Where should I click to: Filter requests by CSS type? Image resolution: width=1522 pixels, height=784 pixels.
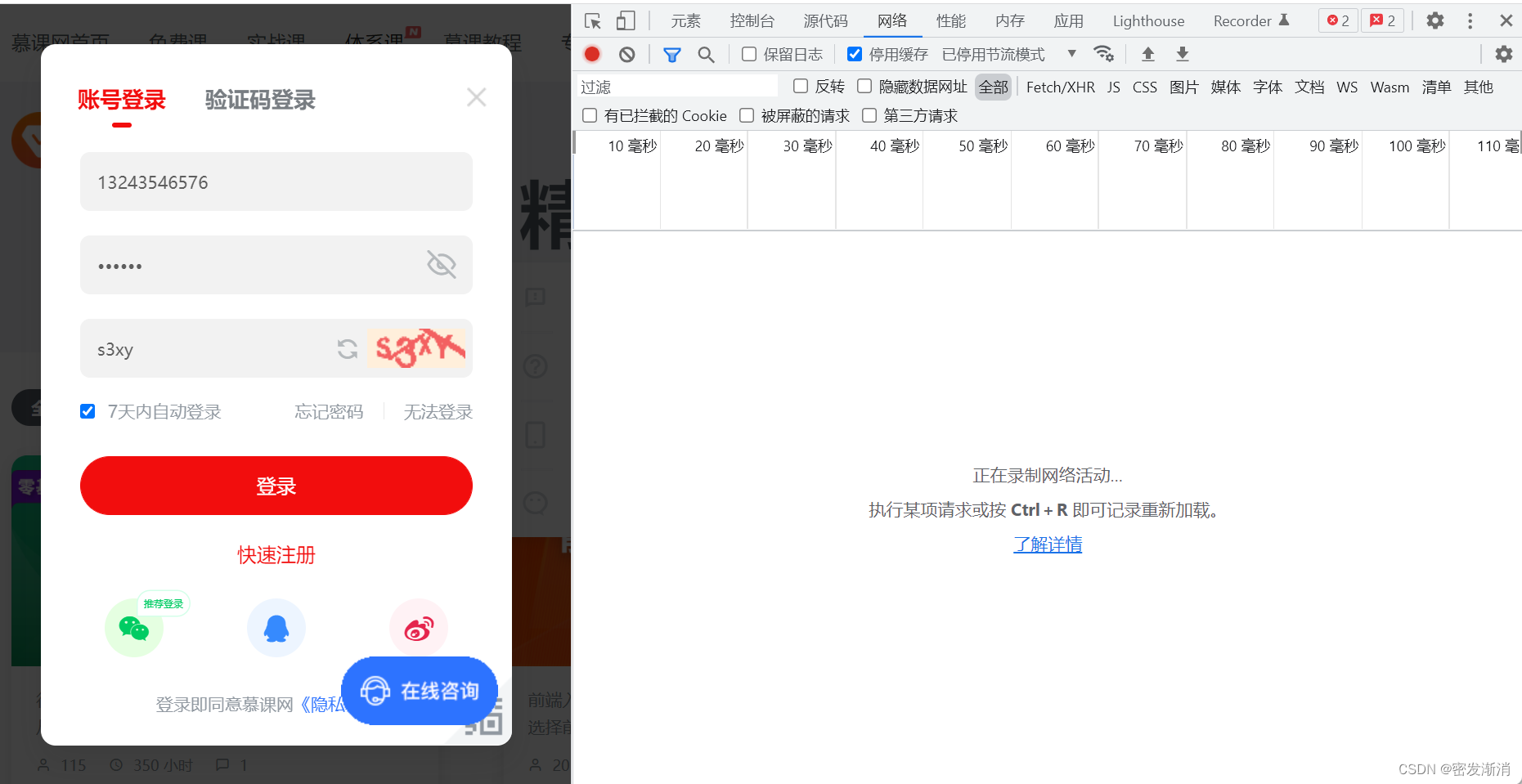1145,87
